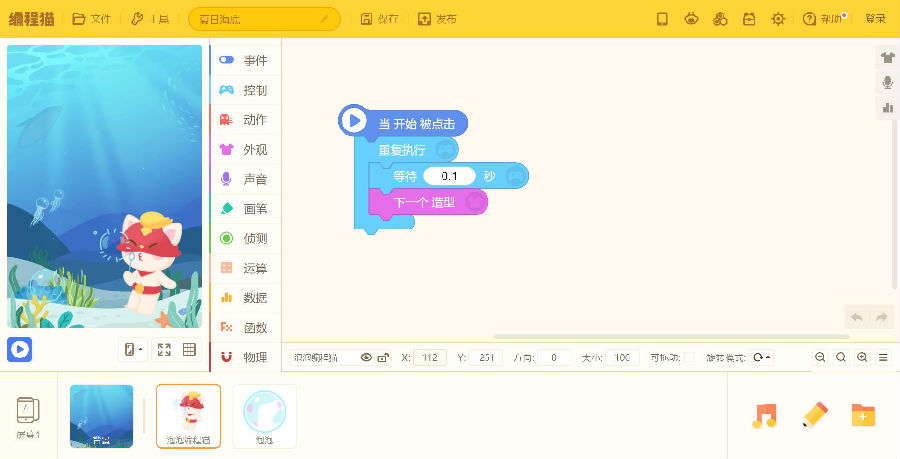This screenshot has width=900, height=459.
Task: Expand the device orientation dropdown under the stage
Action: click(132, 350)
